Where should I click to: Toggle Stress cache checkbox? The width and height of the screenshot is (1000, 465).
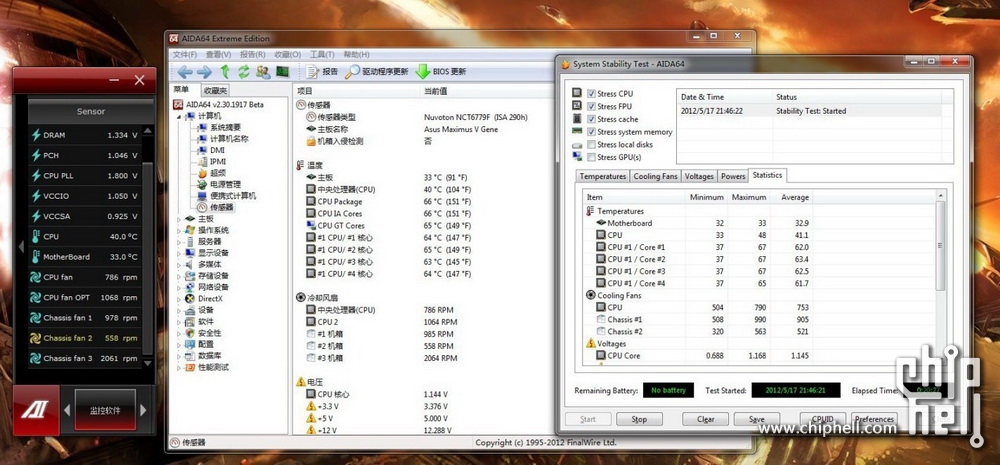click(591, 119)
